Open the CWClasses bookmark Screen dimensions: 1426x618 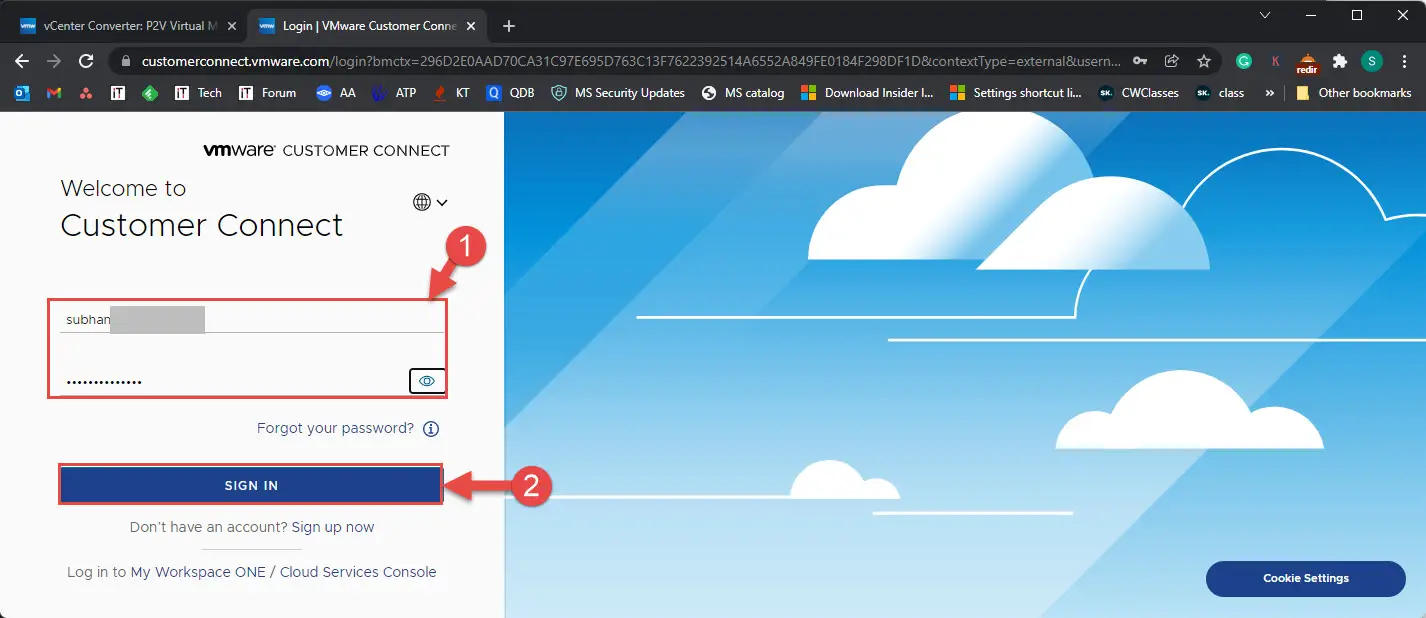coord(1138,93)
